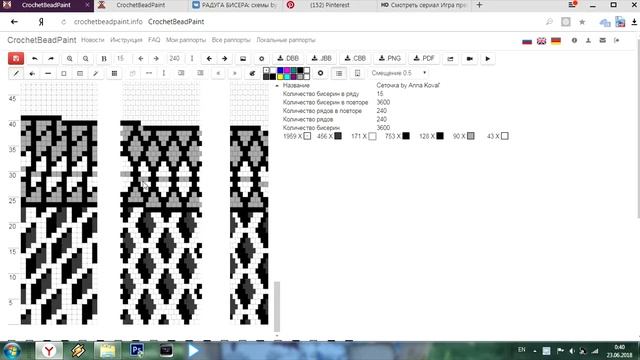Export pattern as PNG image

(x=389, y=58)
